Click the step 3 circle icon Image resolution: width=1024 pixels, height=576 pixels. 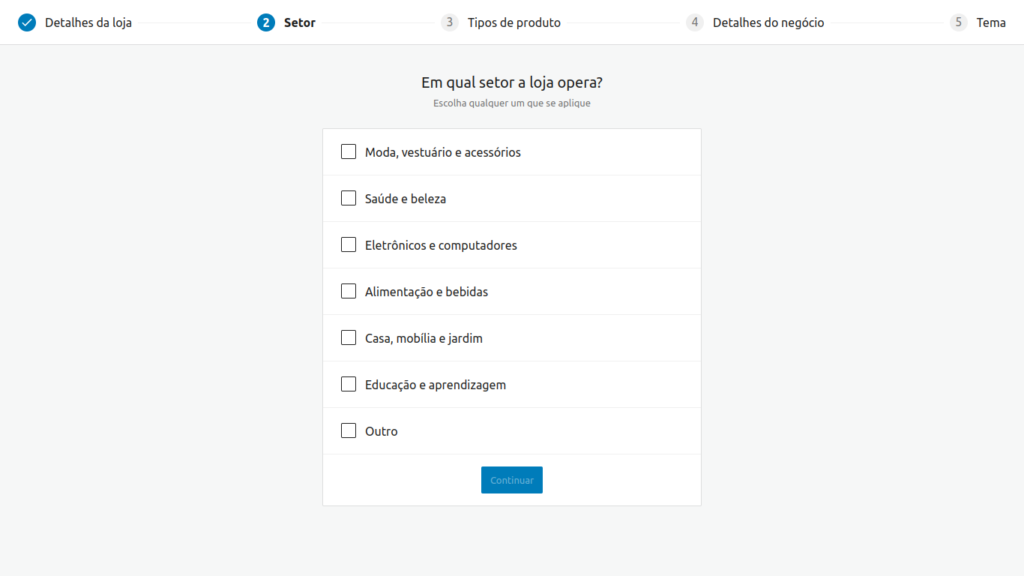tap(448, 21)
